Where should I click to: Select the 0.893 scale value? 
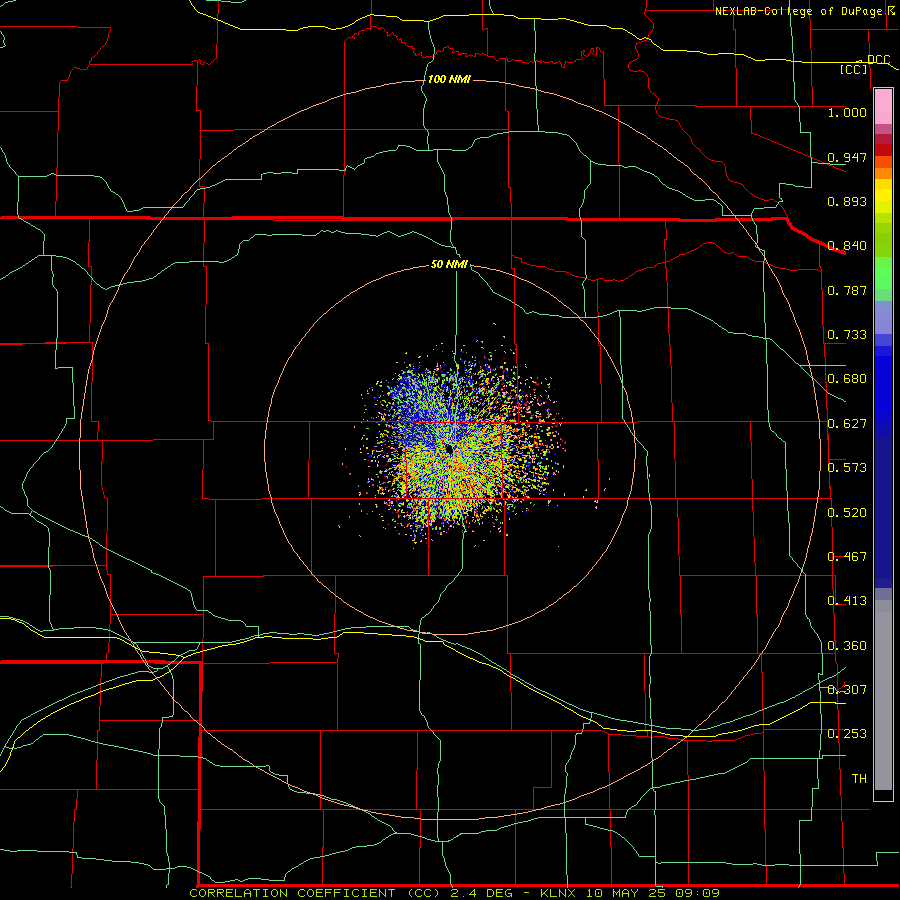(x=847, y=201)
